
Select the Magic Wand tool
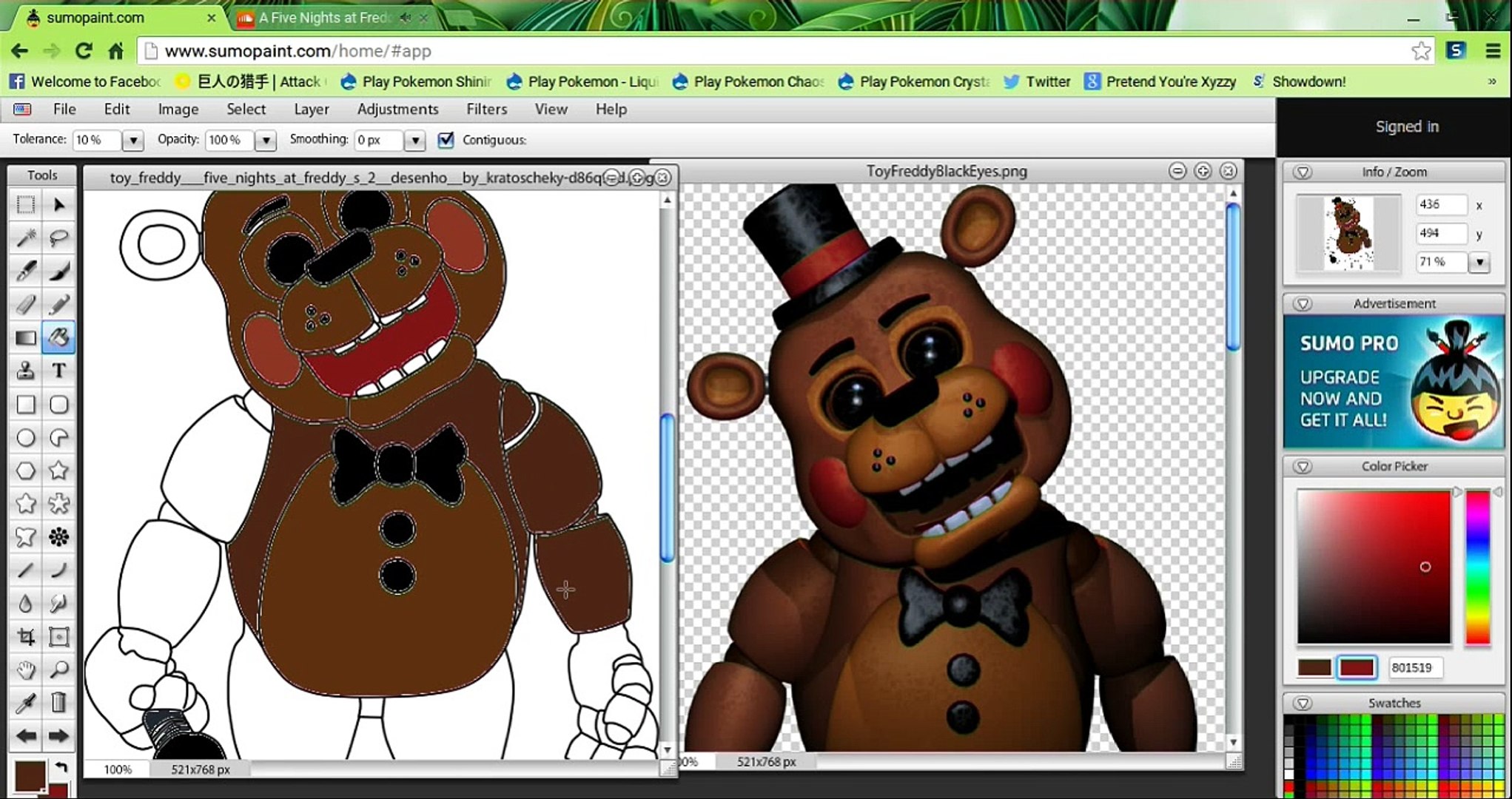tap(26, 237)
